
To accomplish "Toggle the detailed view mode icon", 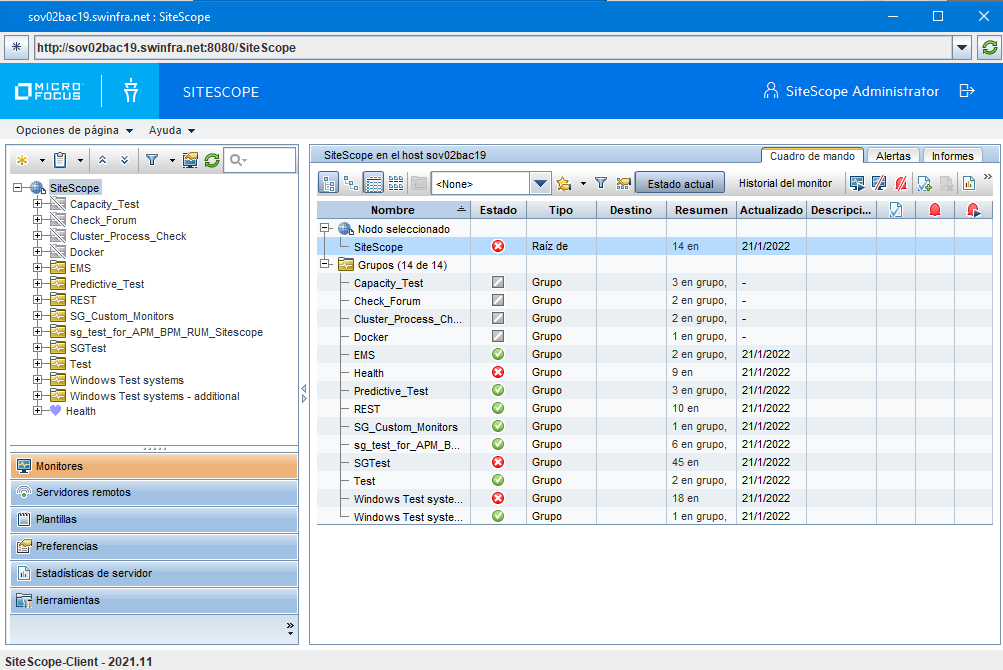I will pyautogui.click(x=371, y=183).
